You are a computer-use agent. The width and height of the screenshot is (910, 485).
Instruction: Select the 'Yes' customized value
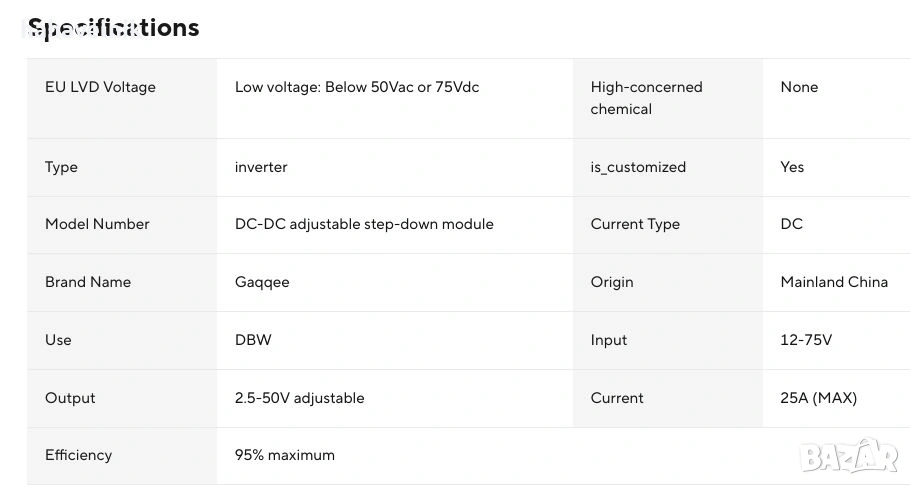(x=792, y=167)
